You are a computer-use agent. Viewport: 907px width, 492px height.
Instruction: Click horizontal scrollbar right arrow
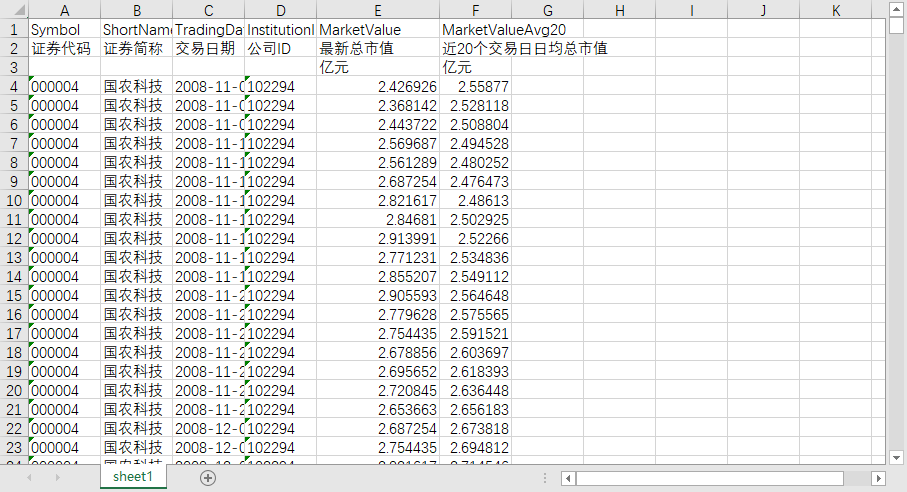[x=879, y=478]
